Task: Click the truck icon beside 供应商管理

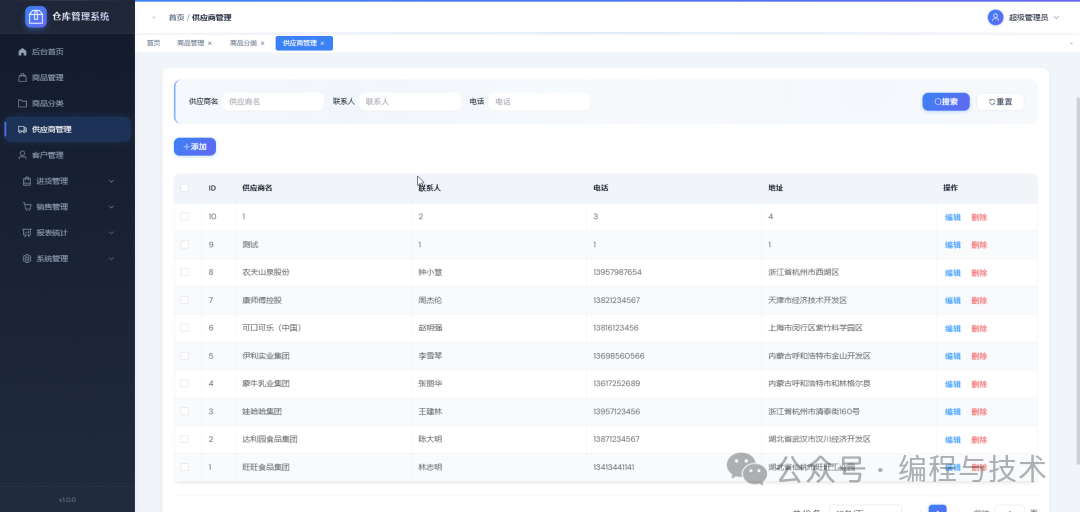Action: (22, 130)
